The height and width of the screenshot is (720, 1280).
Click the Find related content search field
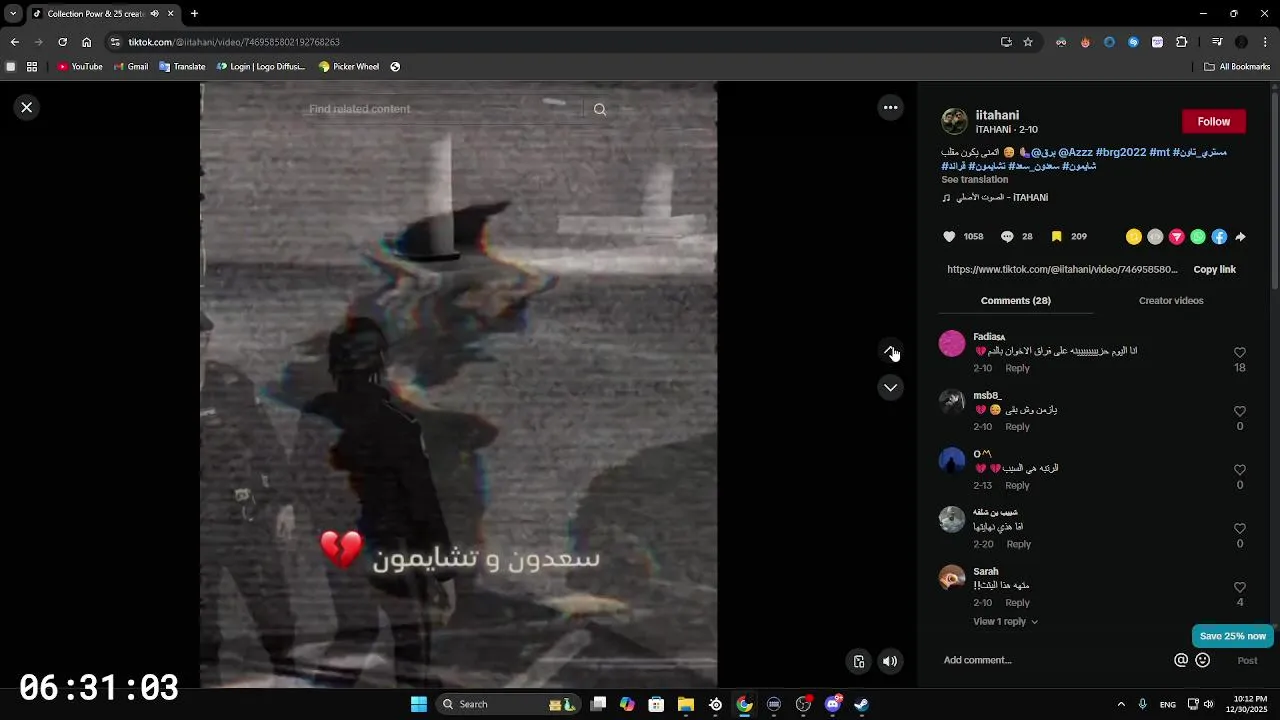(x=444, y=109)
